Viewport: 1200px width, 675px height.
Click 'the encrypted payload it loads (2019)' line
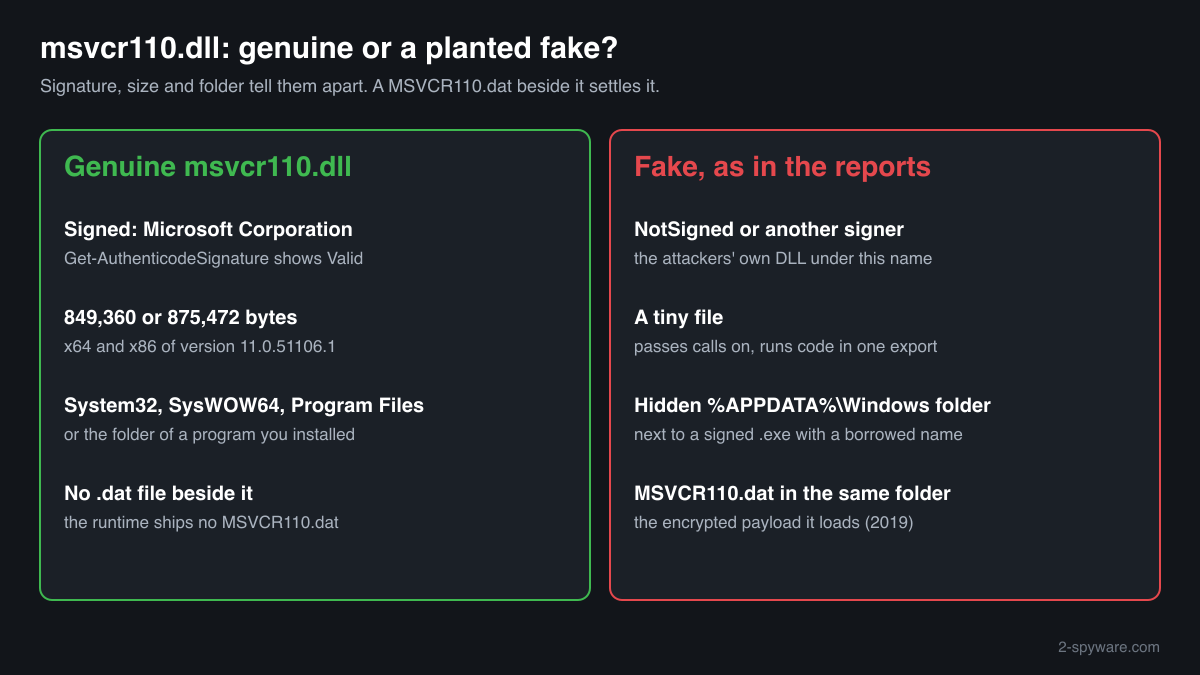pyautogui.click(x=774, y=522)
